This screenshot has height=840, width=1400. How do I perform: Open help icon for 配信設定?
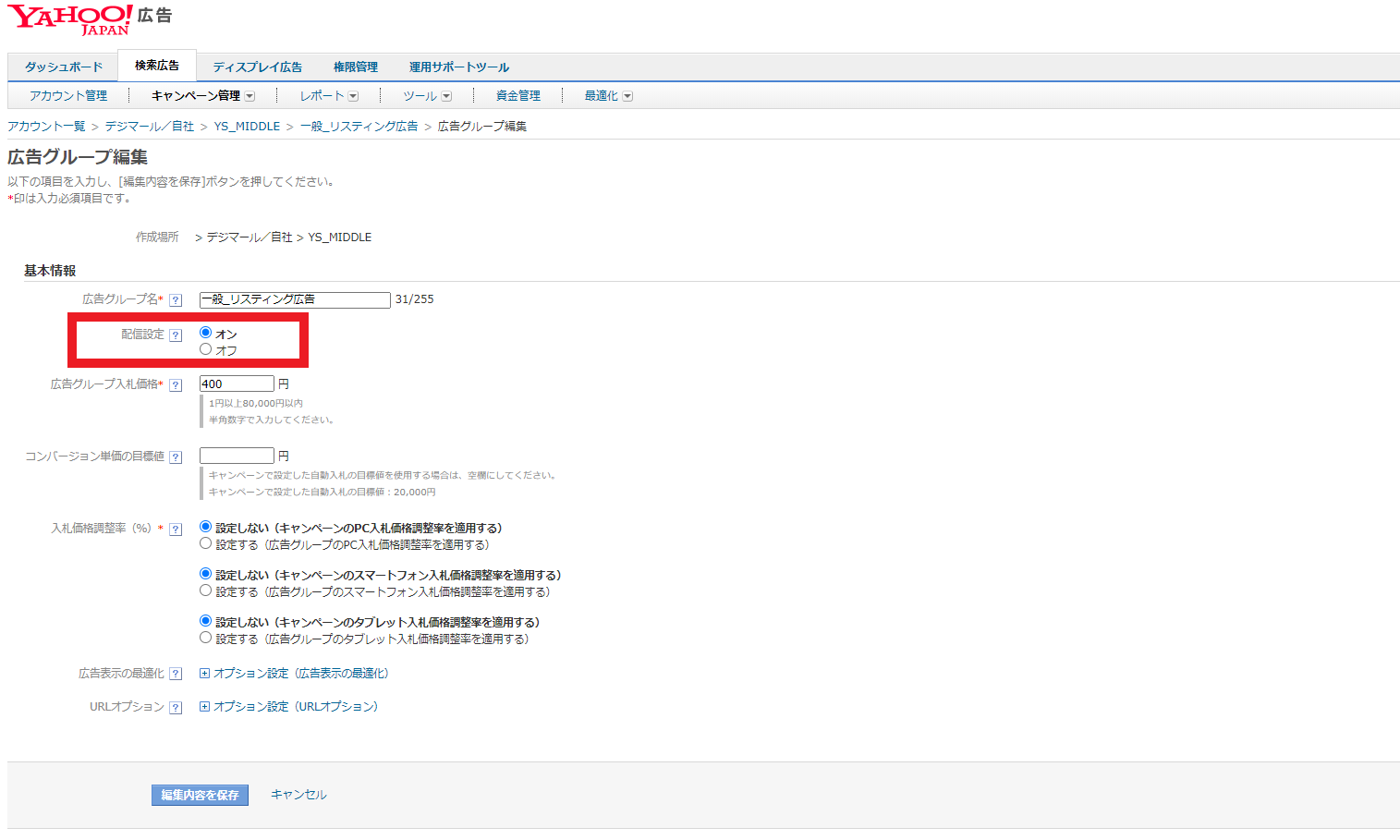176,335
